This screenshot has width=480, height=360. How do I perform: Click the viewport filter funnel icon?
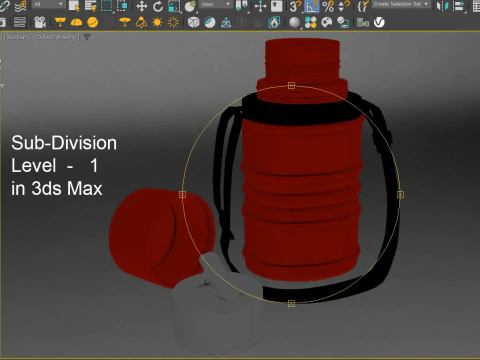(x=87, y=37)
